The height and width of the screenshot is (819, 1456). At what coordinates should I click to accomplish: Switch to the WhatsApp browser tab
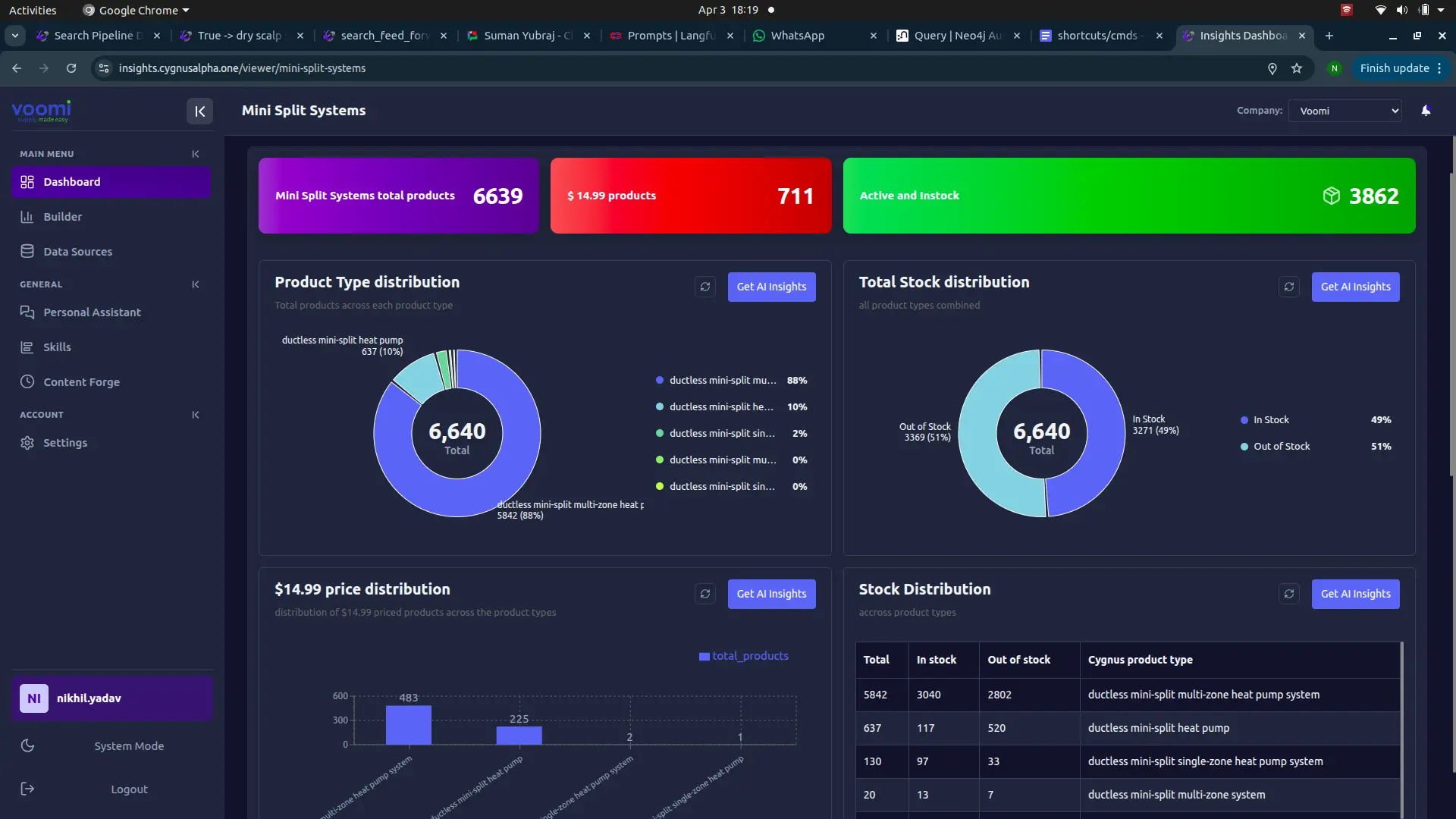click(814, 36)
